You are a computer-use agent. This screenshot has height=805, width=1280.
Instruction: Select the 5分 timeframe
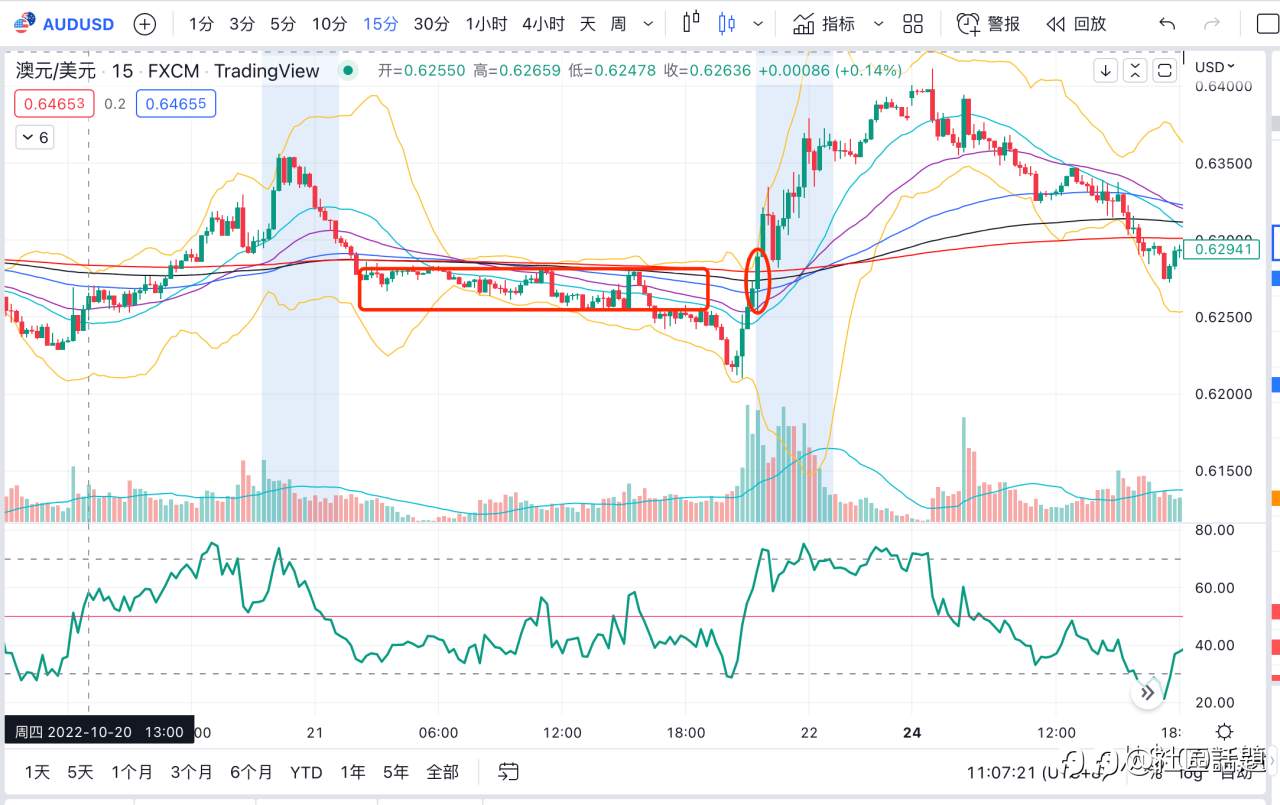tap(283, 24)
